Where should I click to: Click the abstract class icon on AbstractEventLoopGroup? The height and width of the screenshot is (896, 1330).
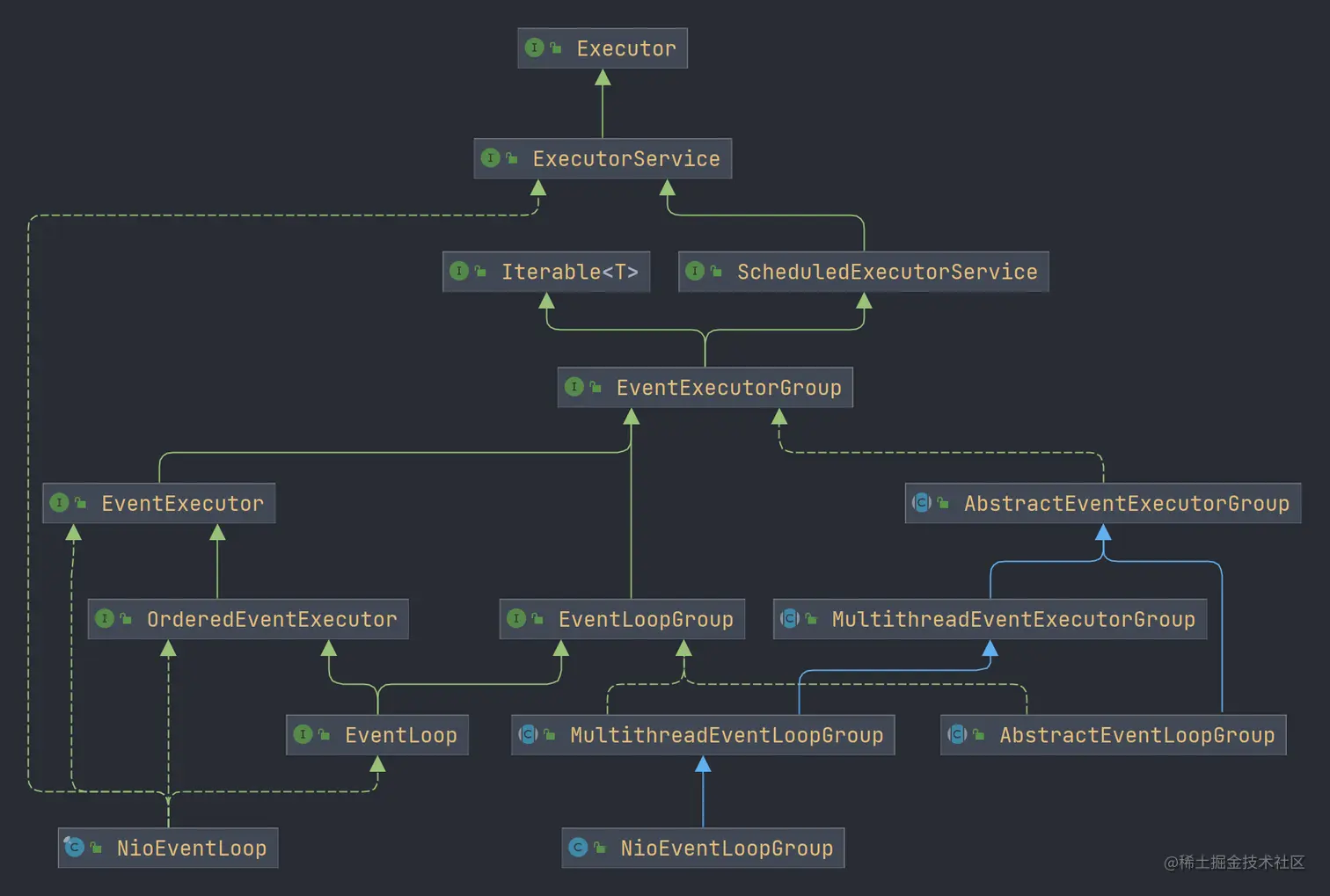click(957, 734)
